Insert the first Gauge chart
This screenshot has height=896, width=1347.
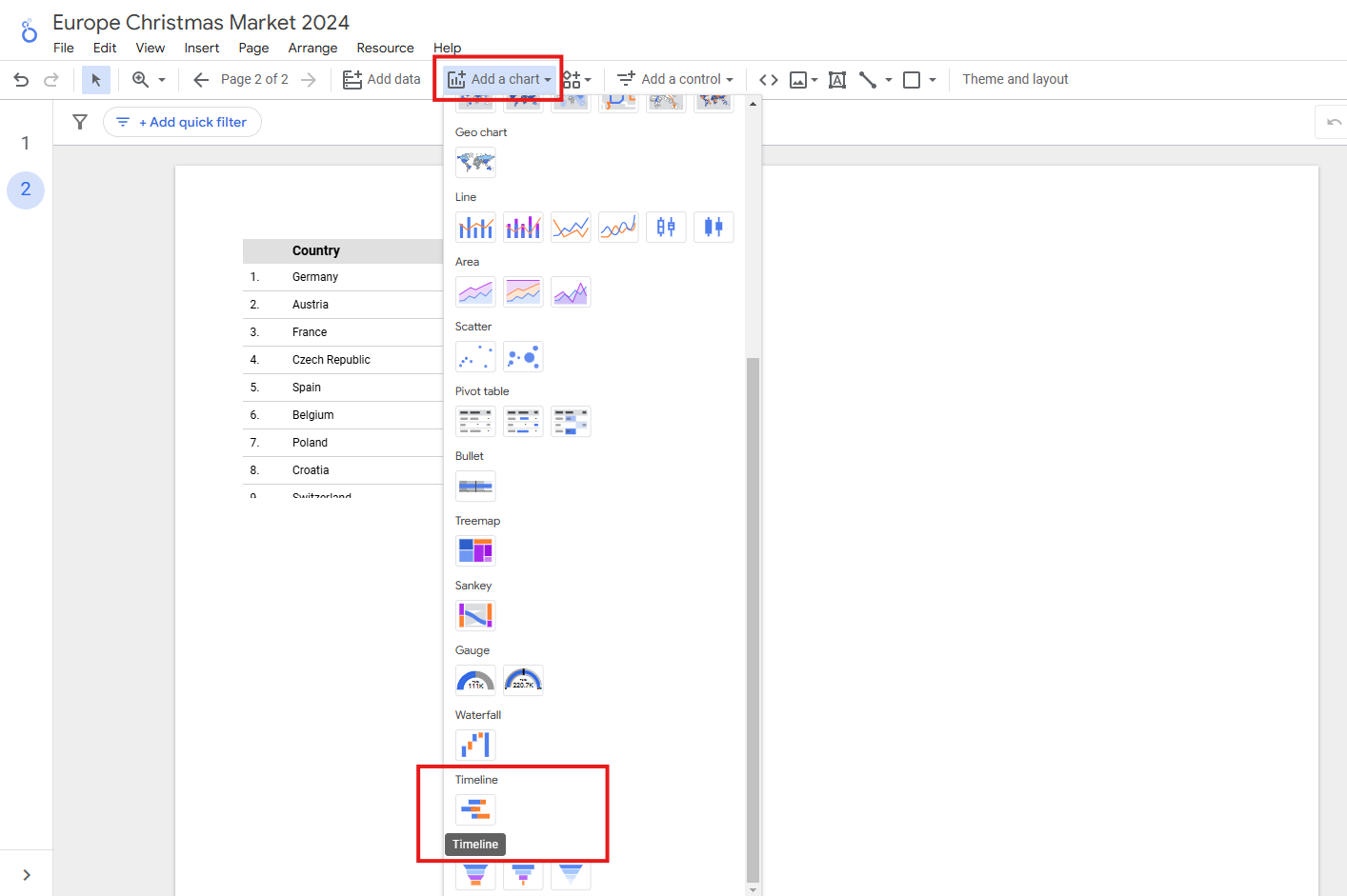point(475,681)
